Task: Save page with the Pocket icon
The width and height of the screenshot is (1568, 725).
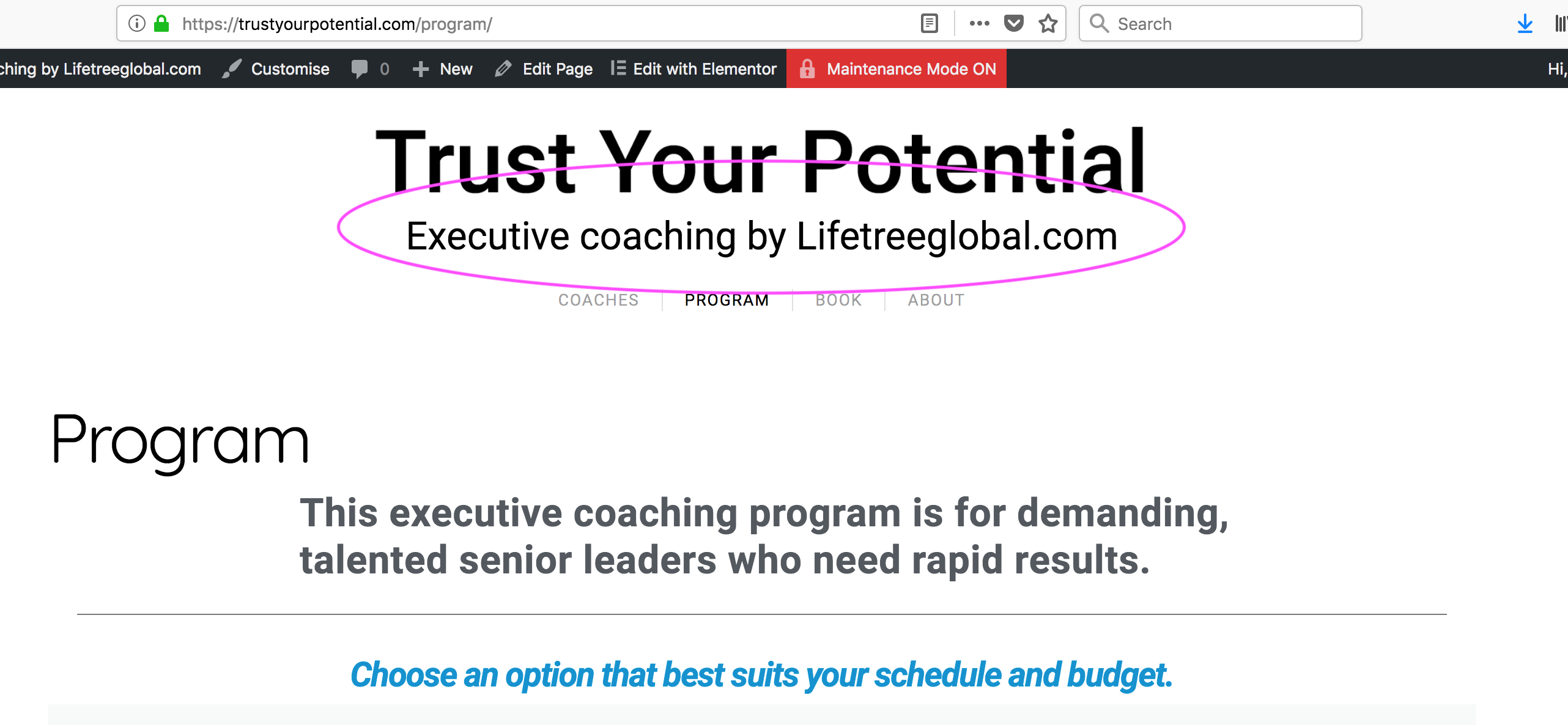Action: (x=1013, y=24)
